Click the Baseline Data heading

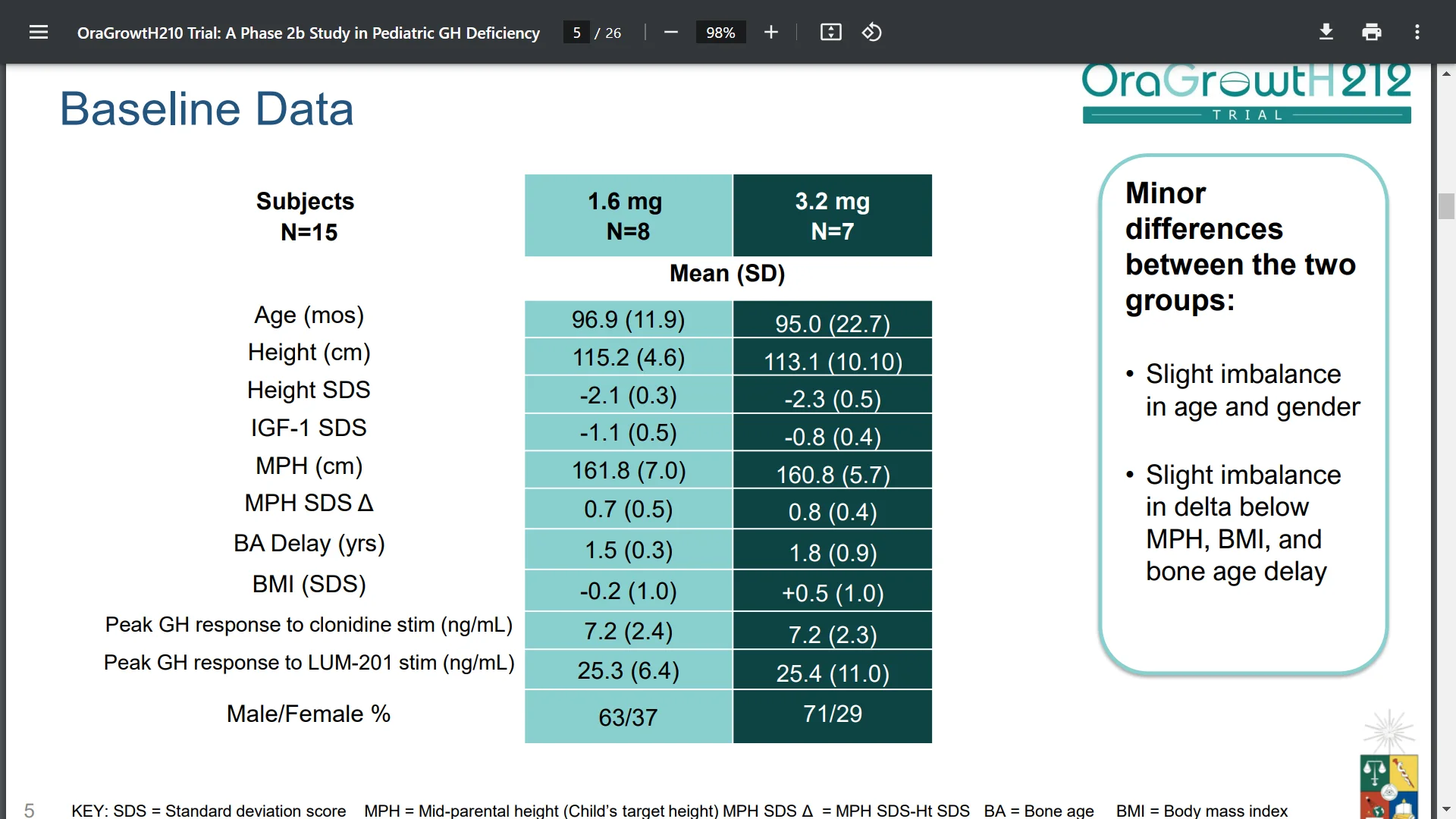[207, 108]
